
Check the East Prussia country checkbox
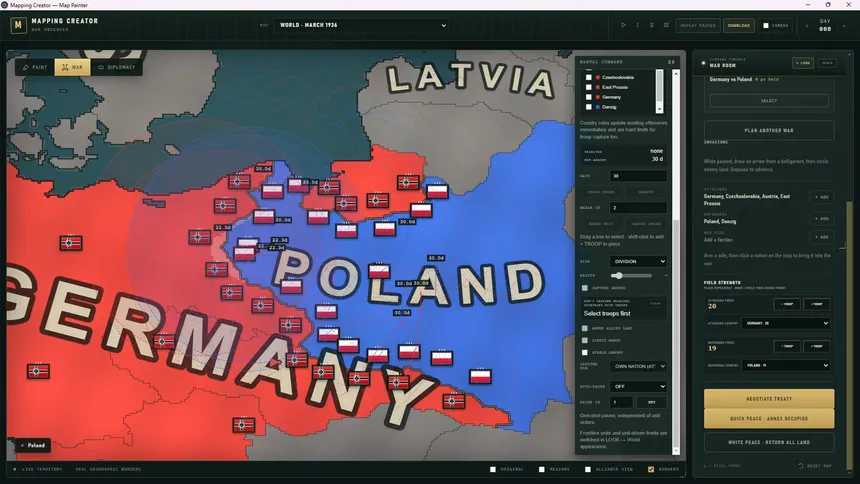click(589, 87)
